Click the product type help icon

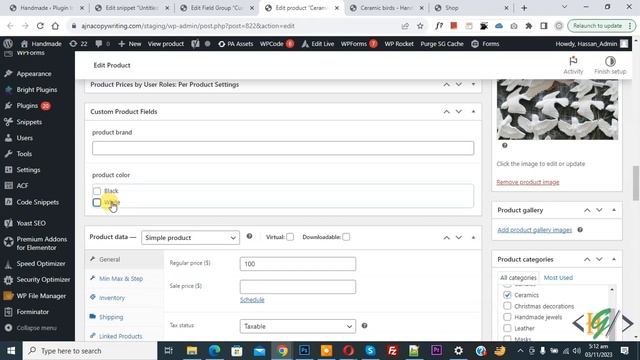(x=249, y=236)
